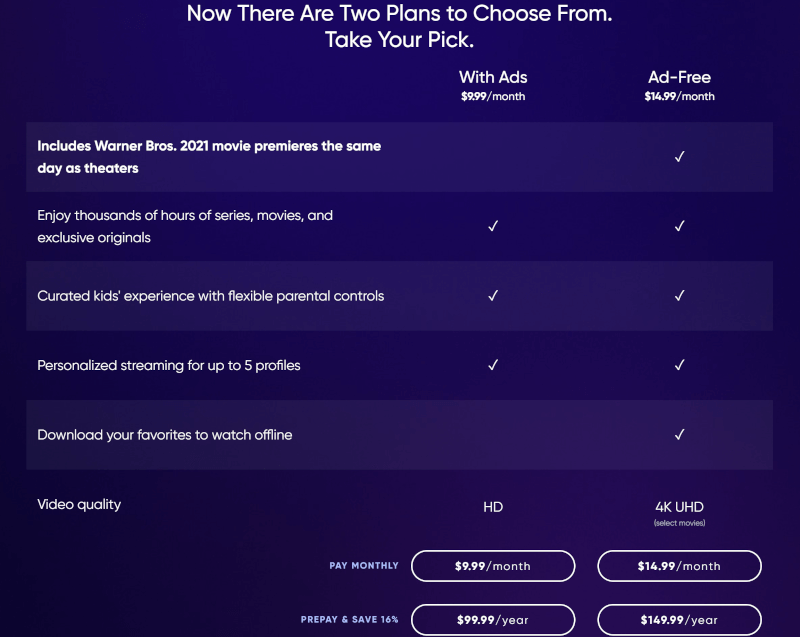Click Ad-Free checkmark for download offline row
This screenshot has width=800, height=637.
click(x=679, y=435)
